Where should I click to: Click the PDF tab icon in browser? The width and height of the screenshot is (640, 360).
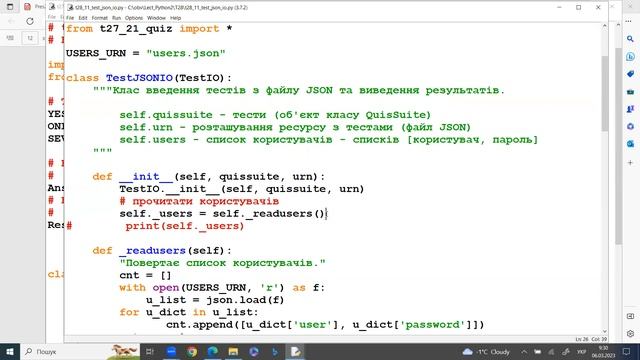coord(27,7)
